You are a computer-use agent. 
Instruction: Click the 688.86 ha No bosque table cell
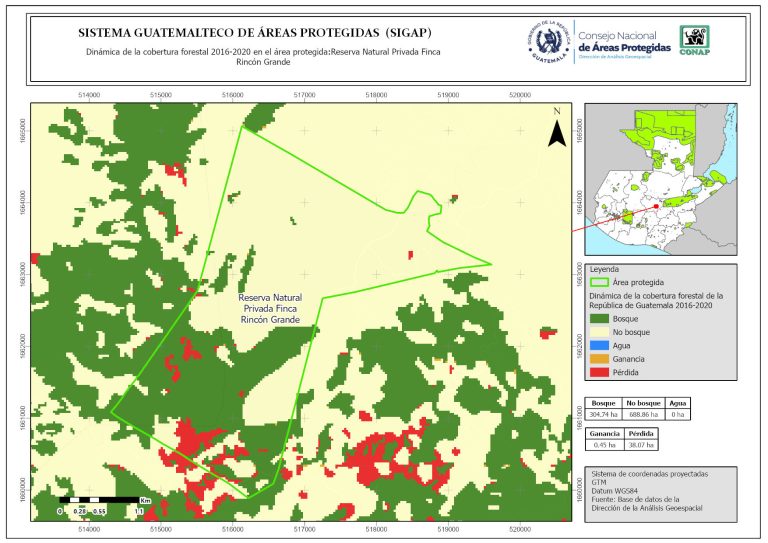646,413
